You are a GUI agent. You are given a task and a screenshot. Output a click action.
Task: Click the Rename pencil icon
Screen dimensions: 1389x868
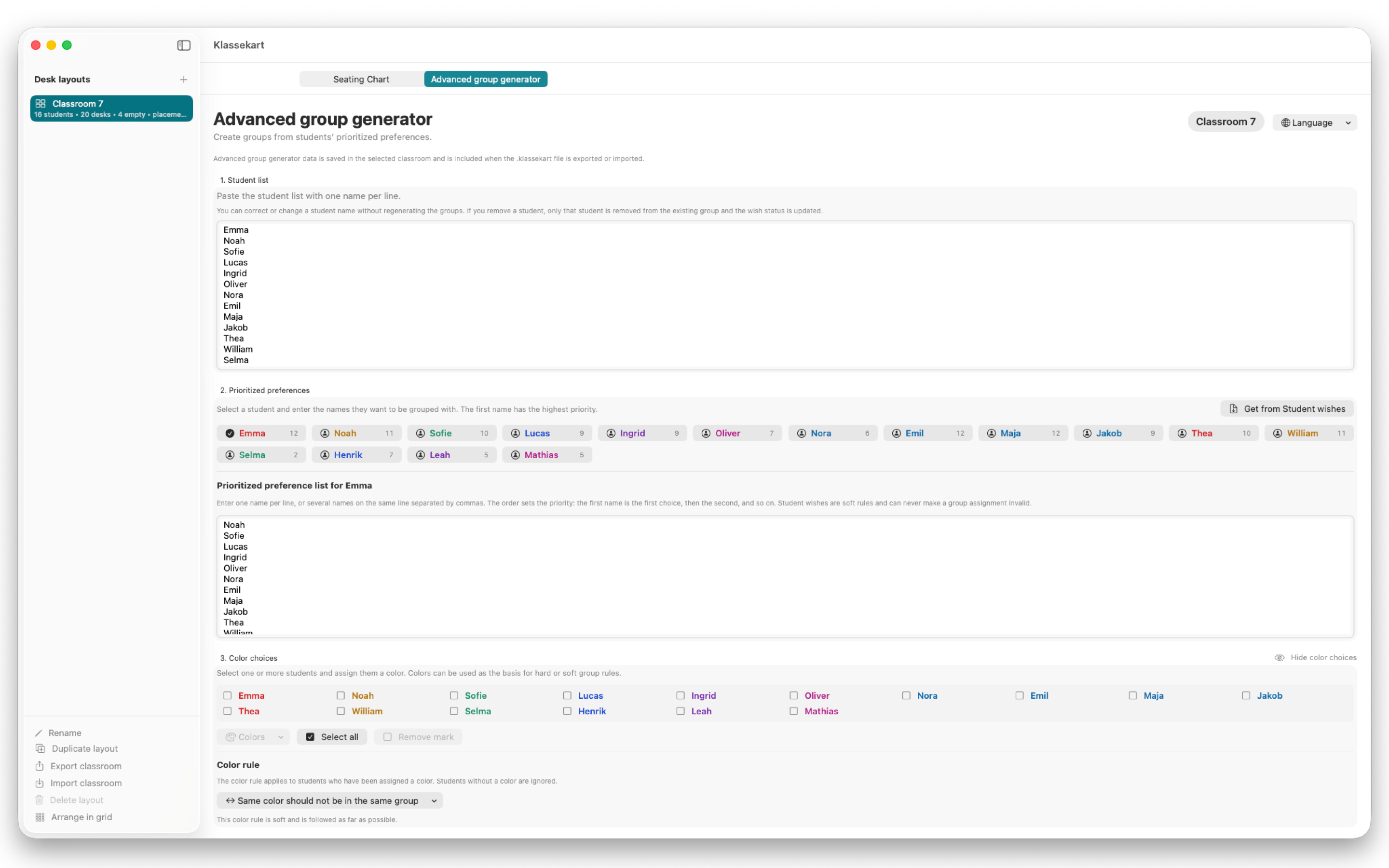click(39, 733)
